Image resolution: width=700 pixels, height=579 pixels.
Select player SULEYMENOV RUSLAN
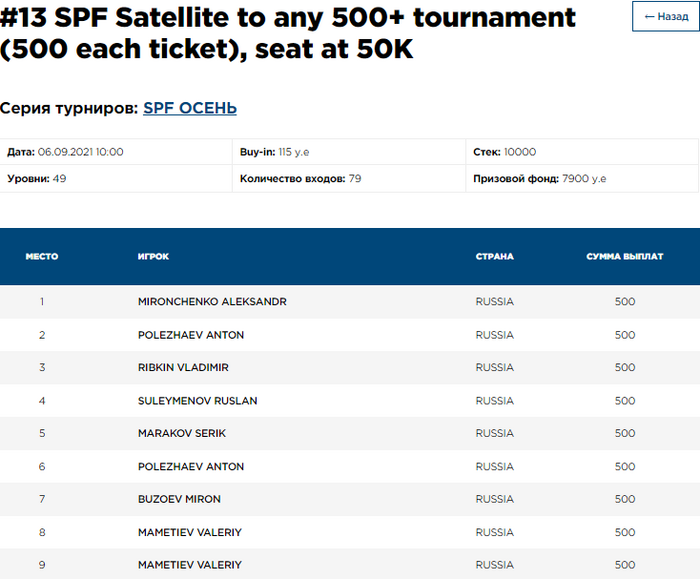click(x=197, y=400)
